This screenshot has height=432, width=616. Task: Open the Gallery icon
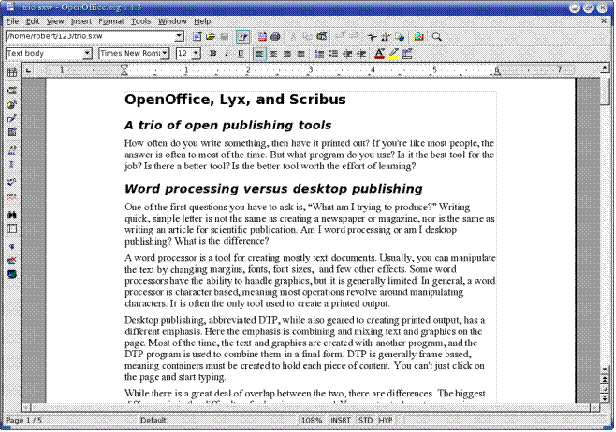pyautogui.click(x=419, y=37)
